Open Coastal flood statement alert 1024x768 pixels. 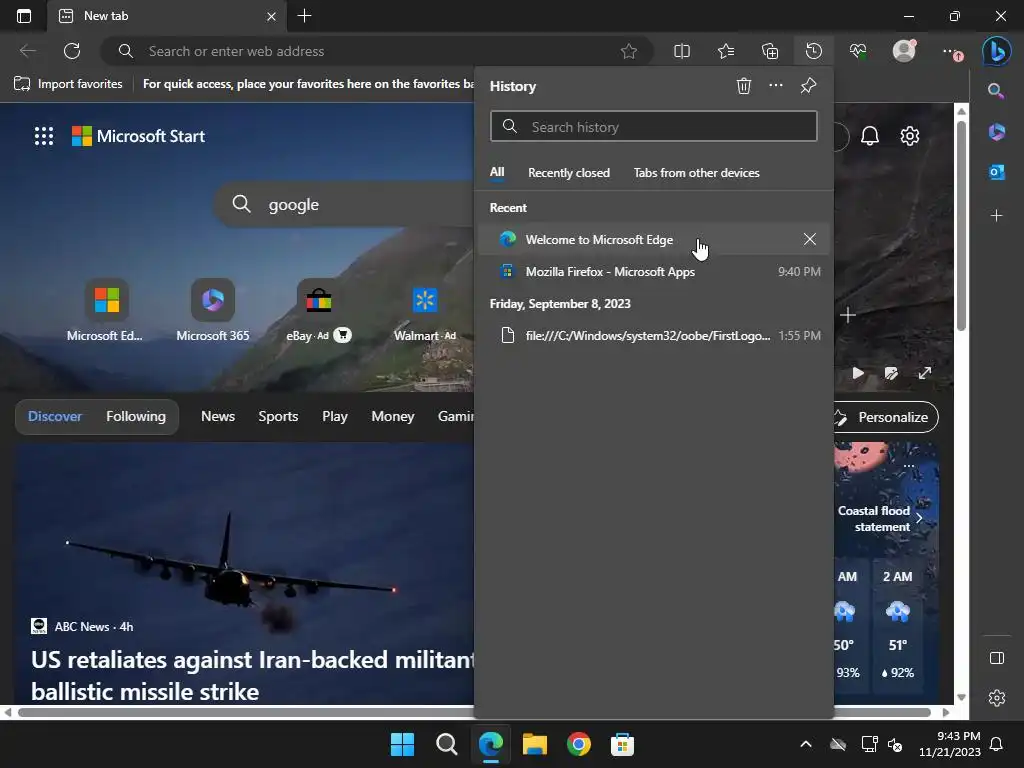[x=881, y=519]
